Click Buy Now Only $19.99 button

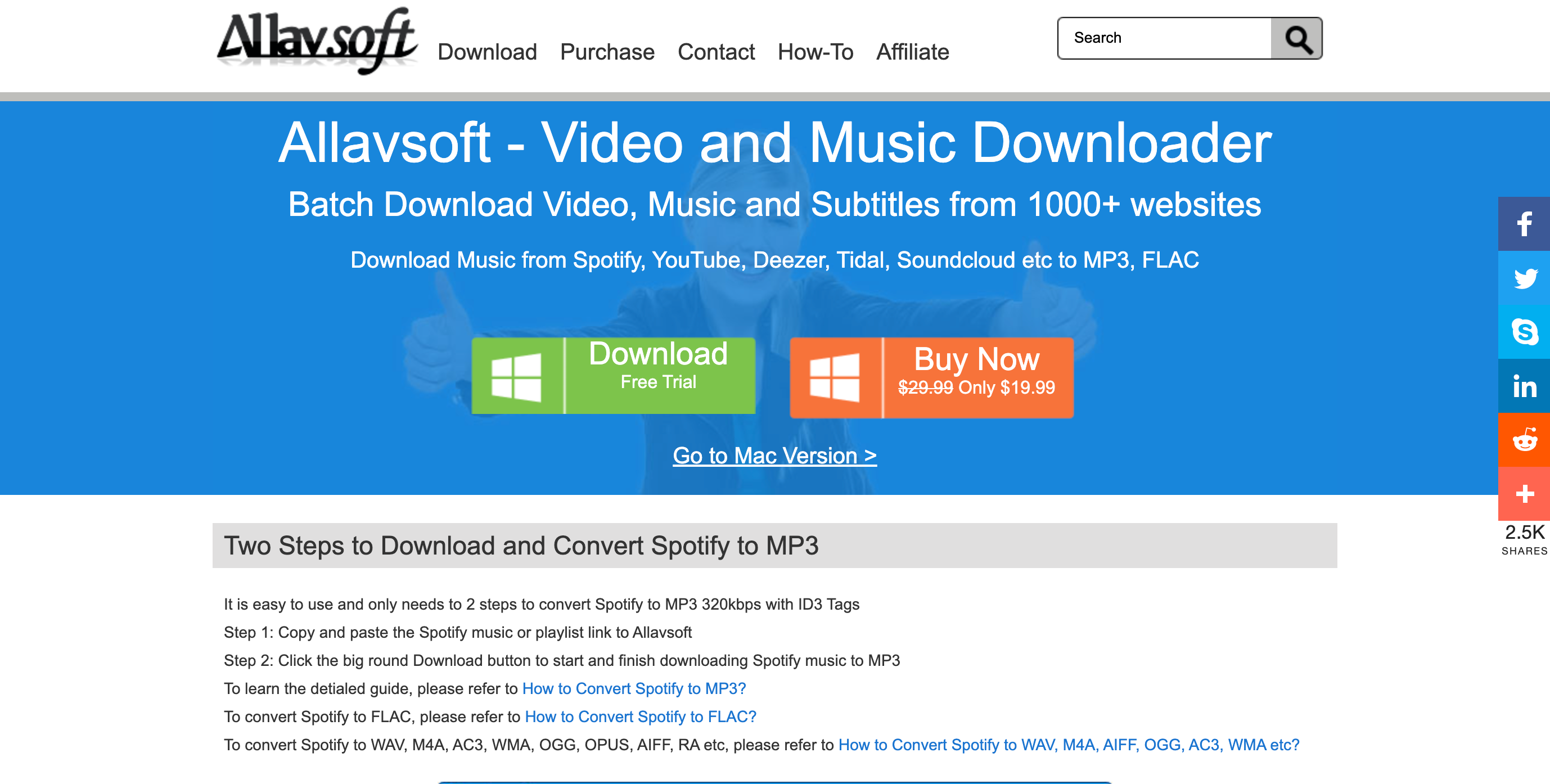point(931,377)
